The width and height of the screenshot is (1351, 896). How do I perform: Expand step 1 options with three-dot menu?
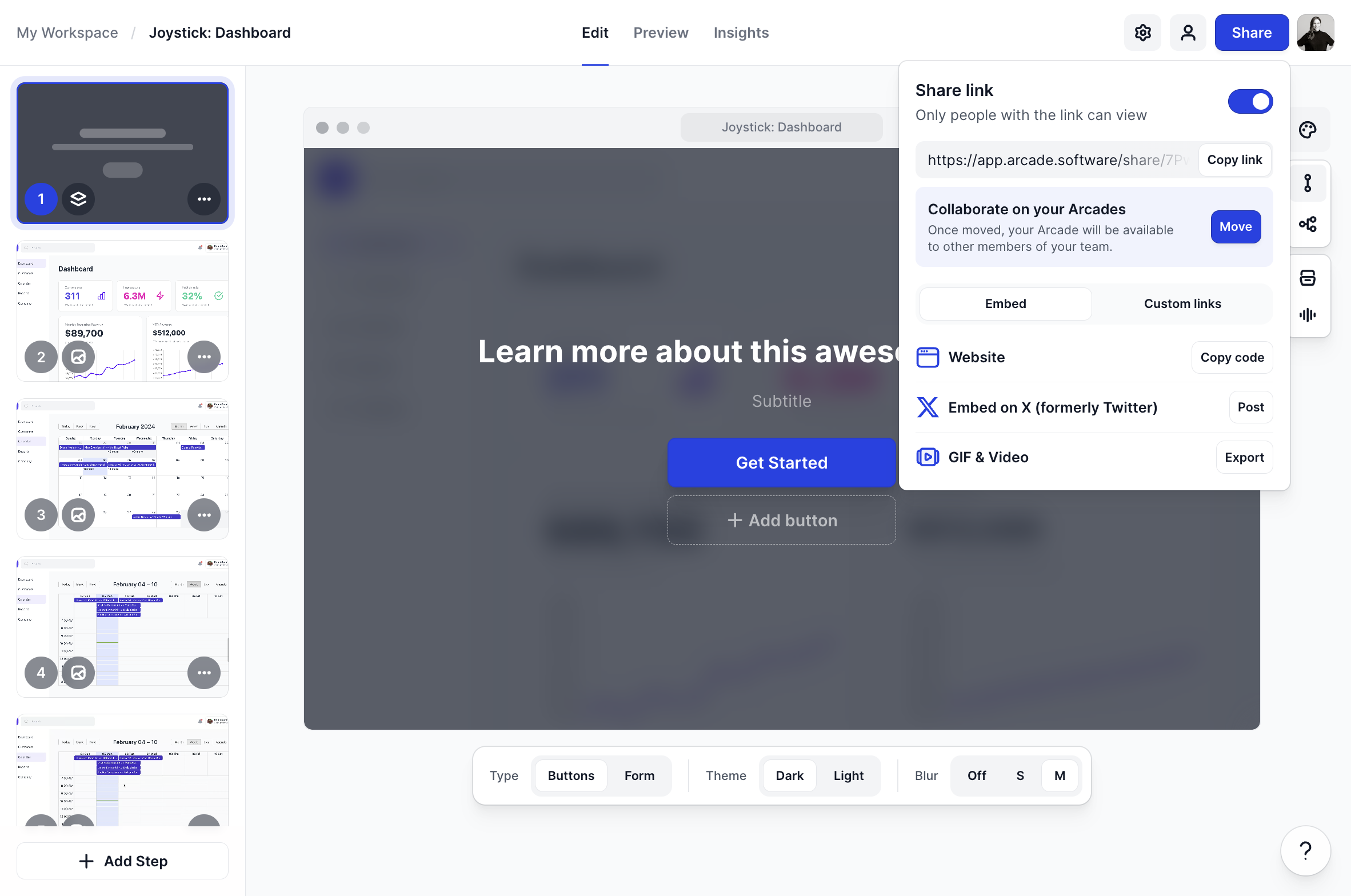pyautogui.click(x=204, y=198)
